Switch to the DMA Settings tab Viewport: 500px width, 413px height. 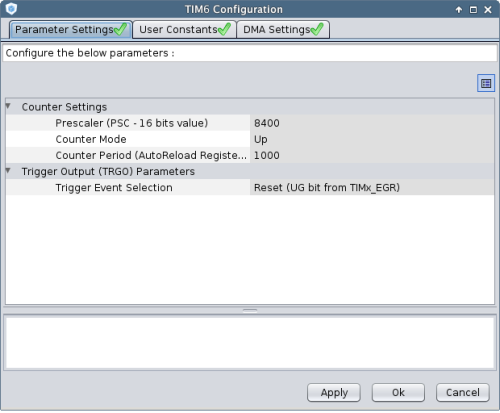click(x=283, y=30)
